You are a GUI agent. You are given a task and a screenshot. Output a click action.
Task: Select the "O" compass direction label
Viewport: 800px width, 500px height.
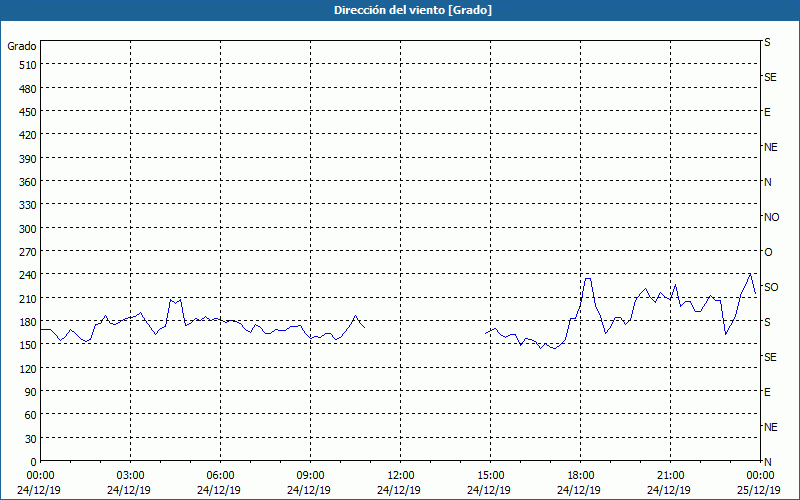[x=768, y=252]
